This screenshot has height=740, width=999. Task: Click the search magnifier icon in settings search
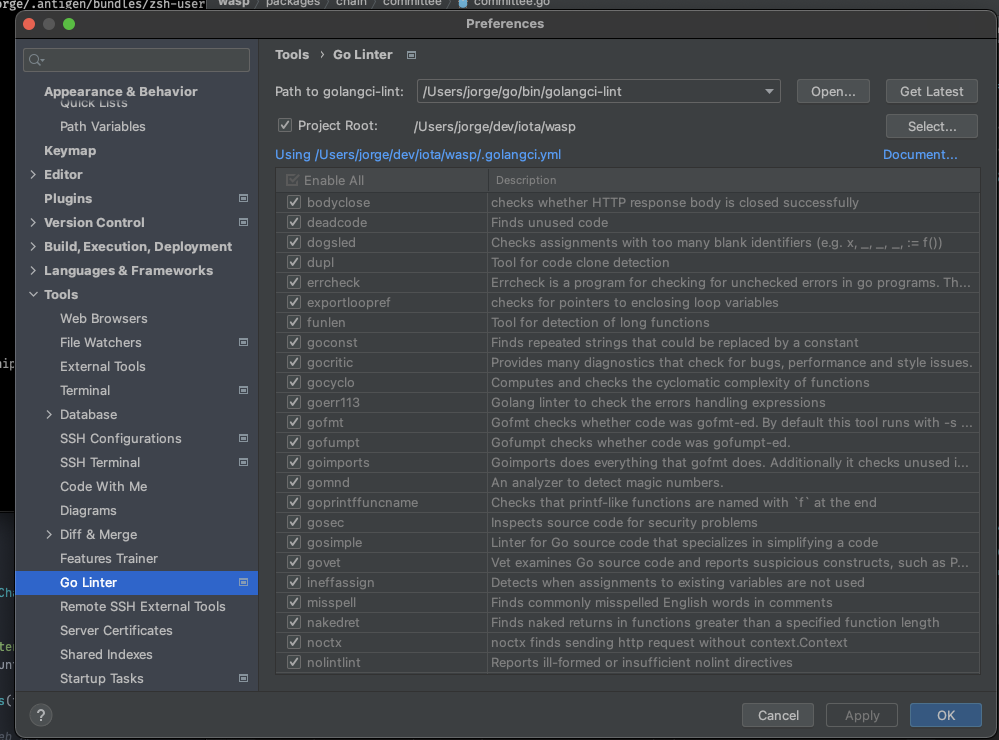(x=36, y=60)
